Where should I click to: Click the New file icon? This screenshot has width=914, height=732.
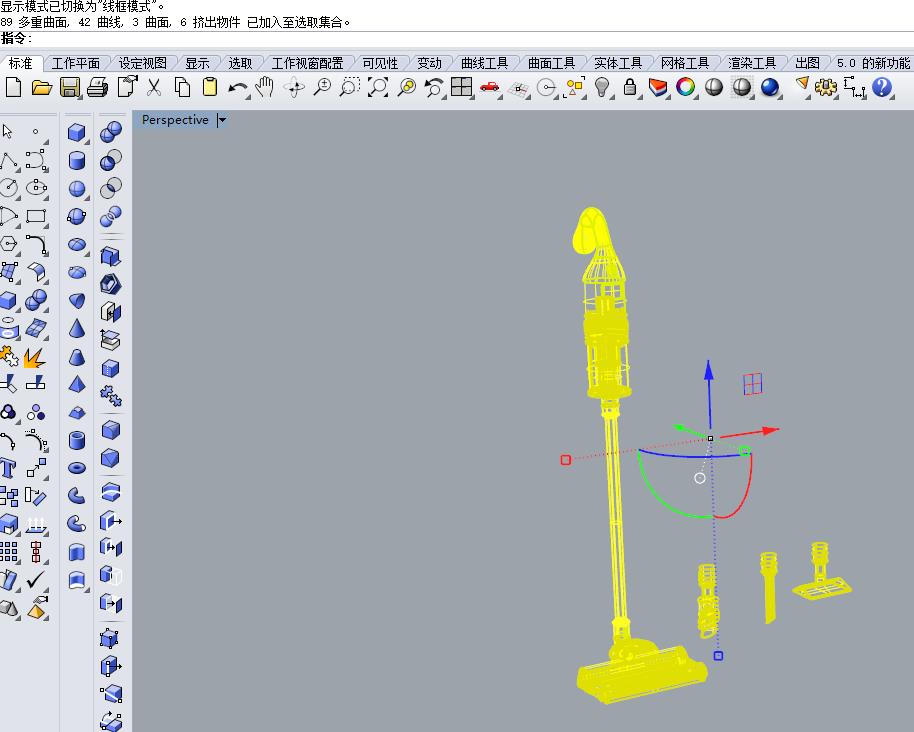pos(13,87)
